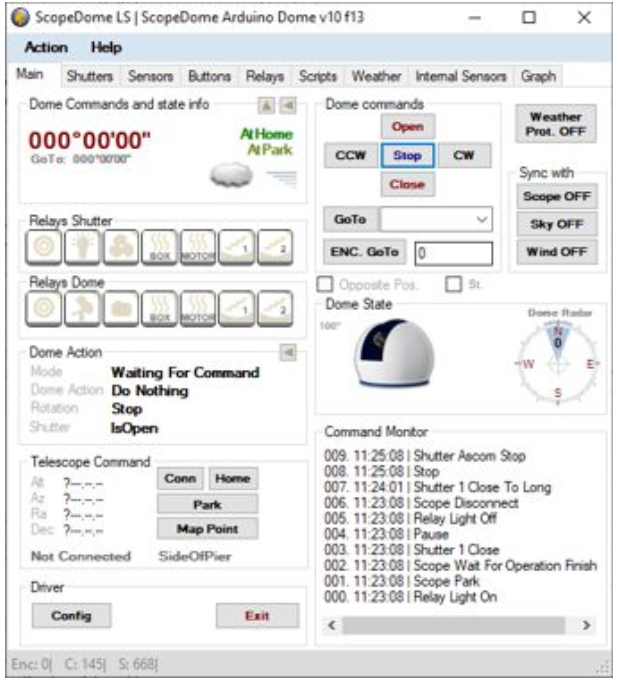This screenshot has width=619, height=685.
Task: Switch to the Relays tab
Action: [265, 76]
